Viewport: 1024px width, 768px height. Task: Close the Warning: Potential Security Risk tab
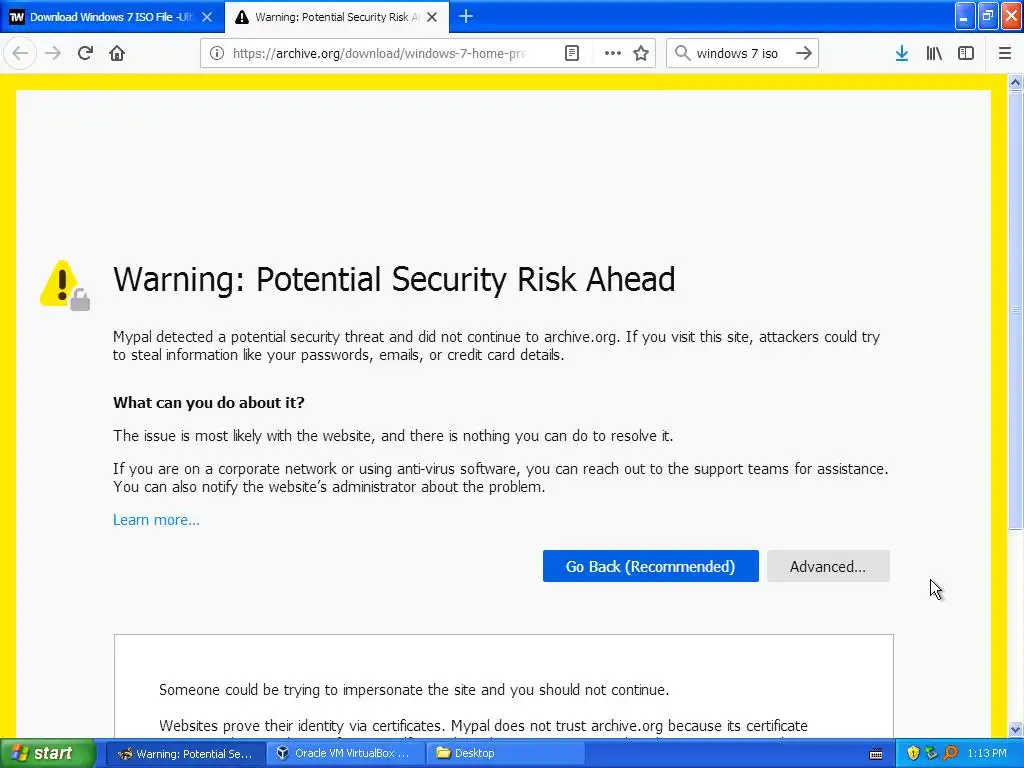click(432, 17)
